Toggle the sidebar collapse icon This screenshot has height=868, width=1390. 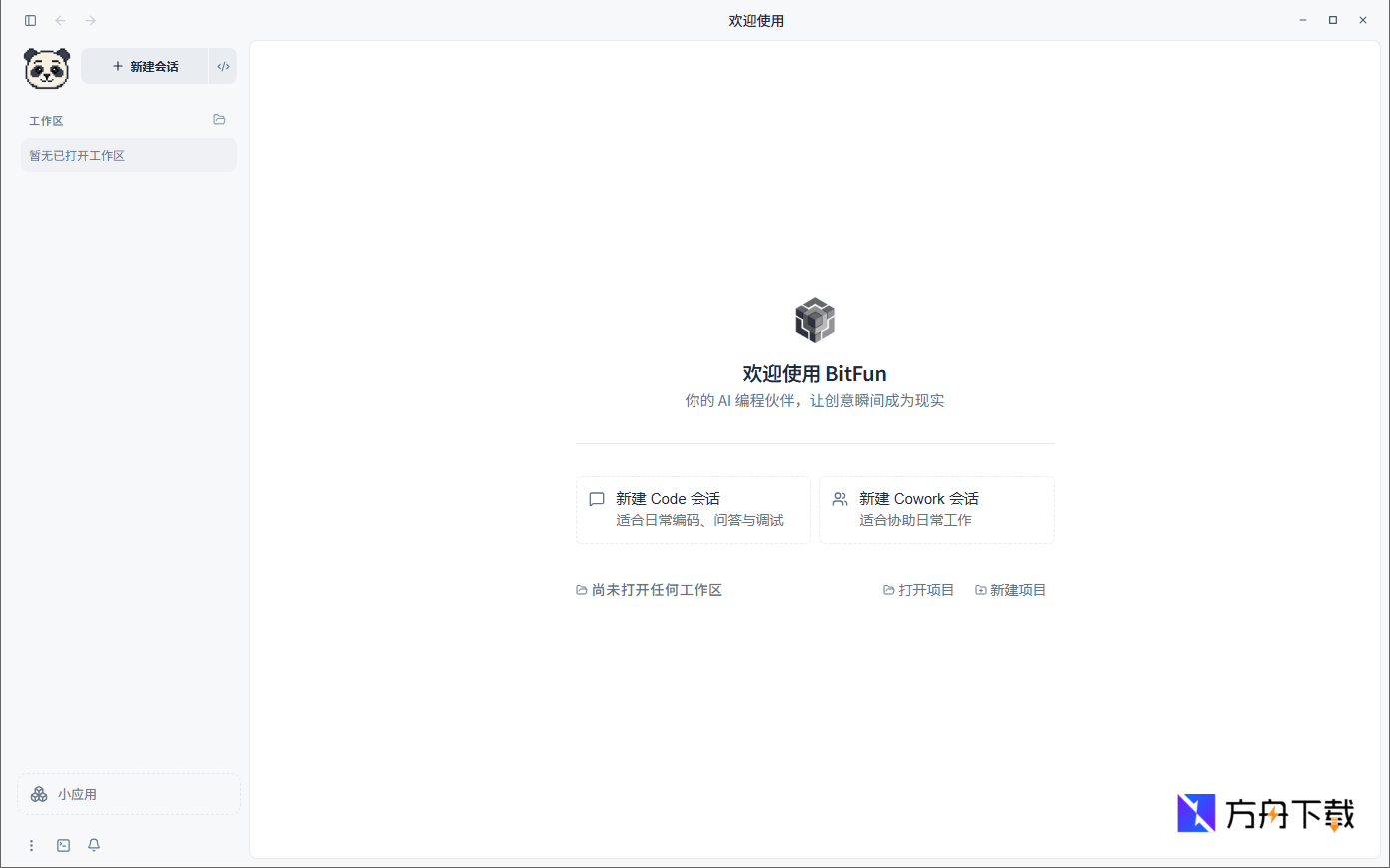pos(30,19)
